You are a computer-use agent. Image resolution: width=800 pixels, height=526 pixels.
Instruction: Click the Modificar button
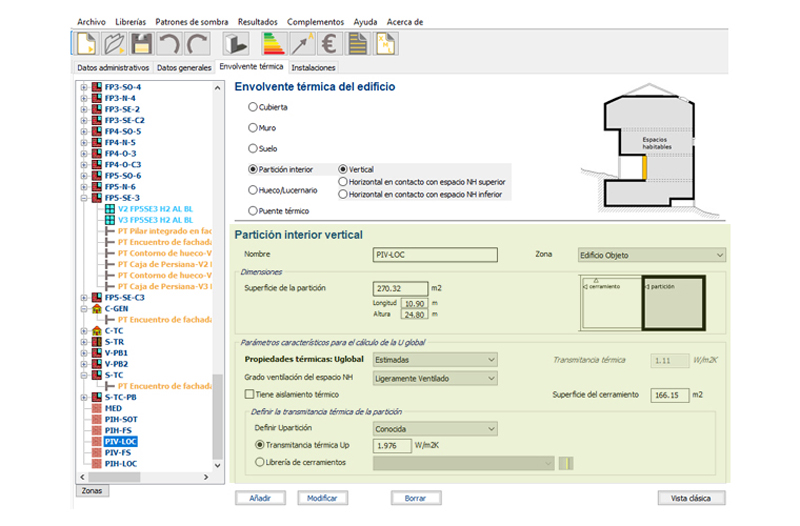(x=322, y=498)
